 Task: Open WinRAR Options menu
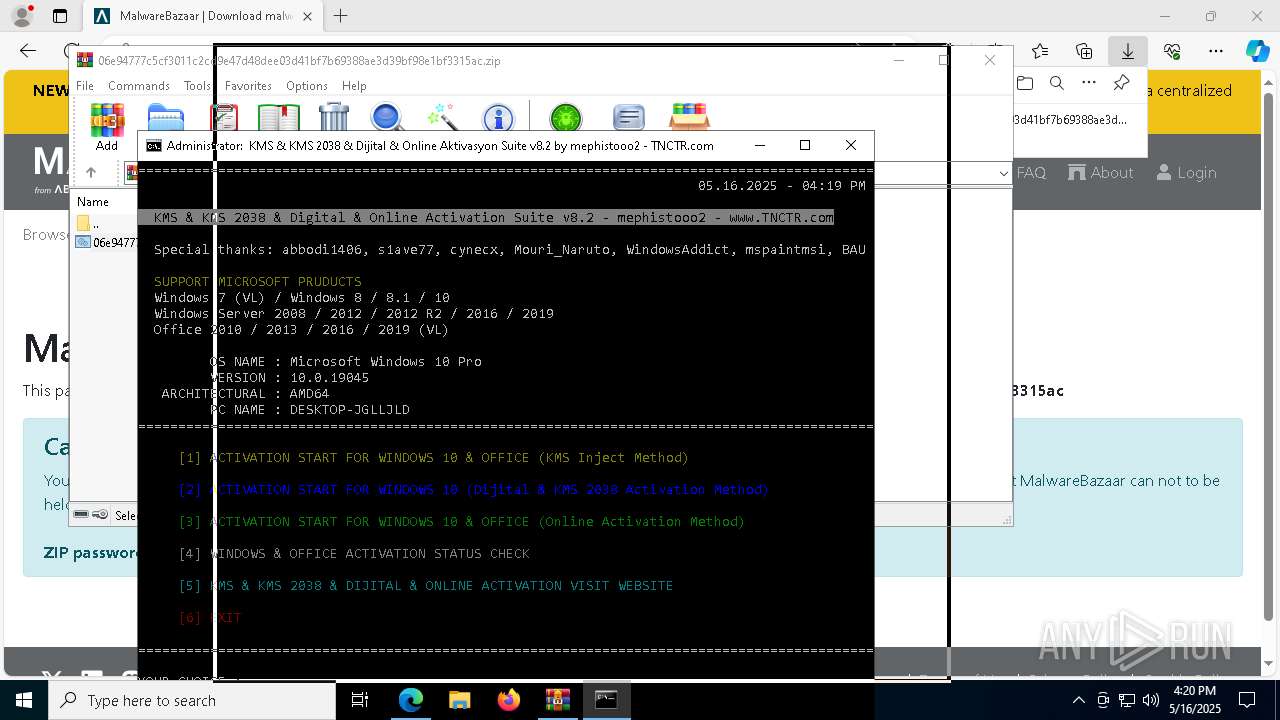click(307, 86)
